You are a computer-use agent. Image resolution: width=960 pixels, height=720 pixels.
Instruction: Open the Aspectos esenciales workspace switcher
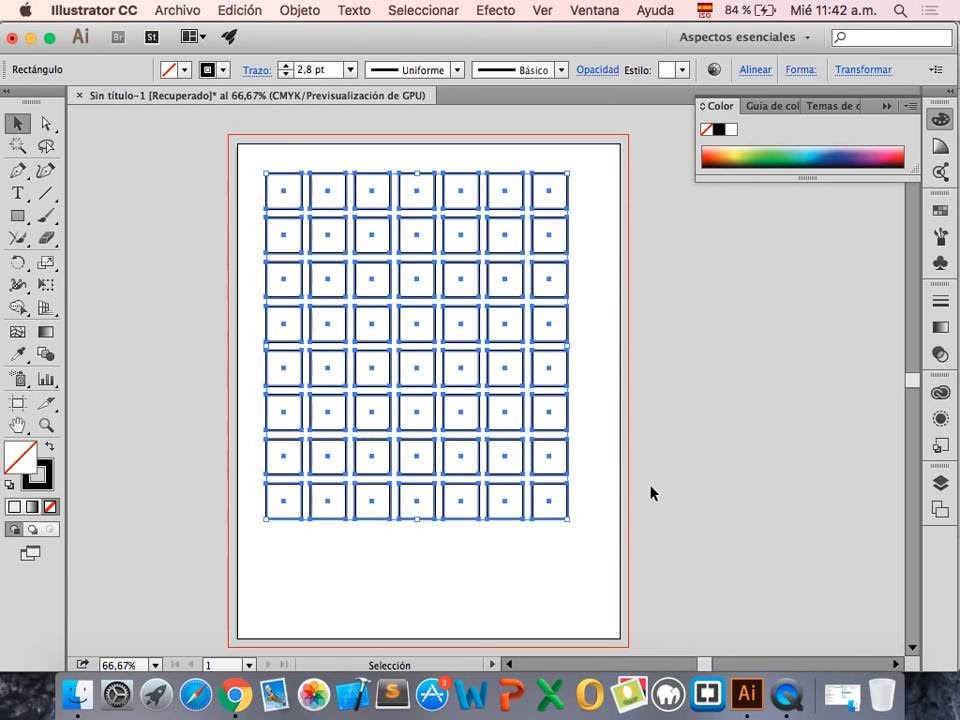pos(744,37)
